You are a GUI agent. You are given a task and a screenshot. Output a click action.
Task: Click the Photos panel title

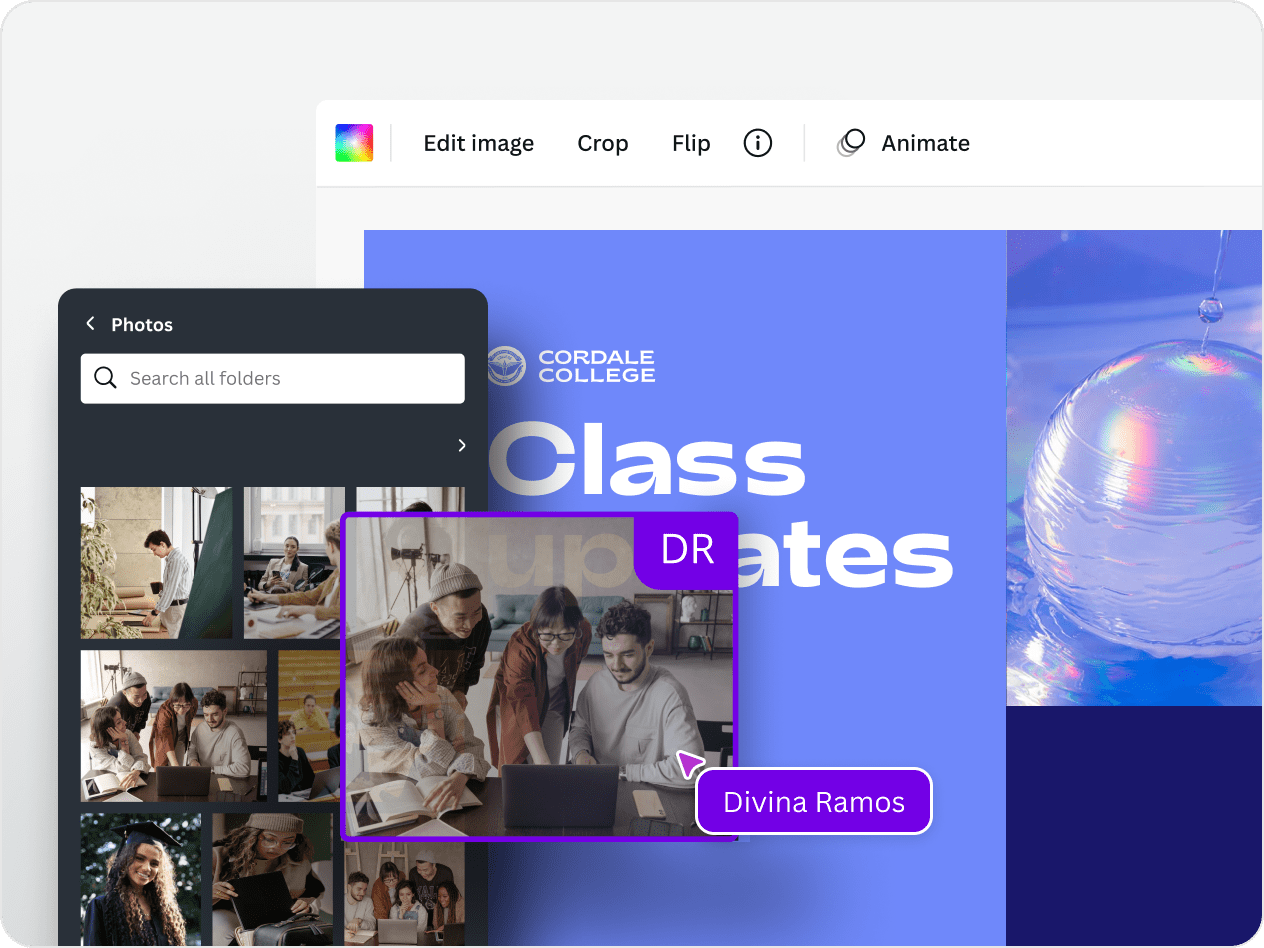coord(142,324)
